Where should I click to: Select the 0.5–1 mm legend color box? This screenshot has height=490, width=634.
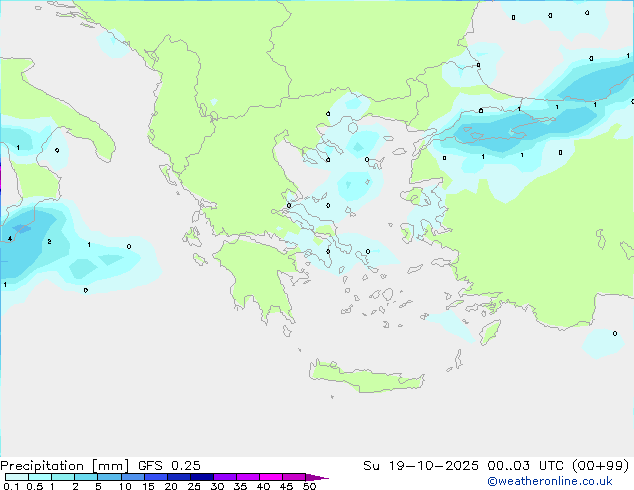40,477
